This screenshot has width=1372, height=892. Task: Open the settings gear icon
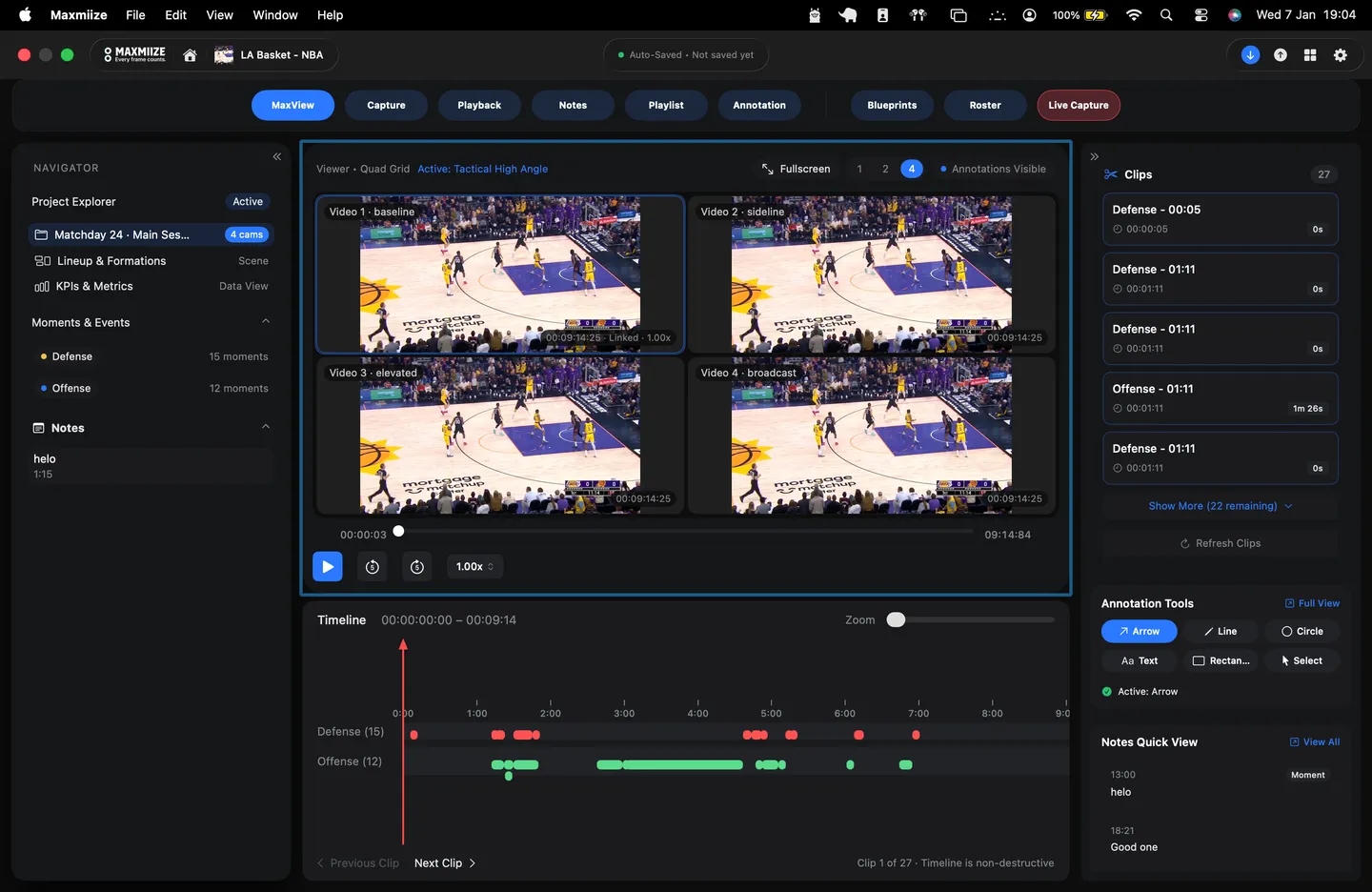pos(1341,55)
